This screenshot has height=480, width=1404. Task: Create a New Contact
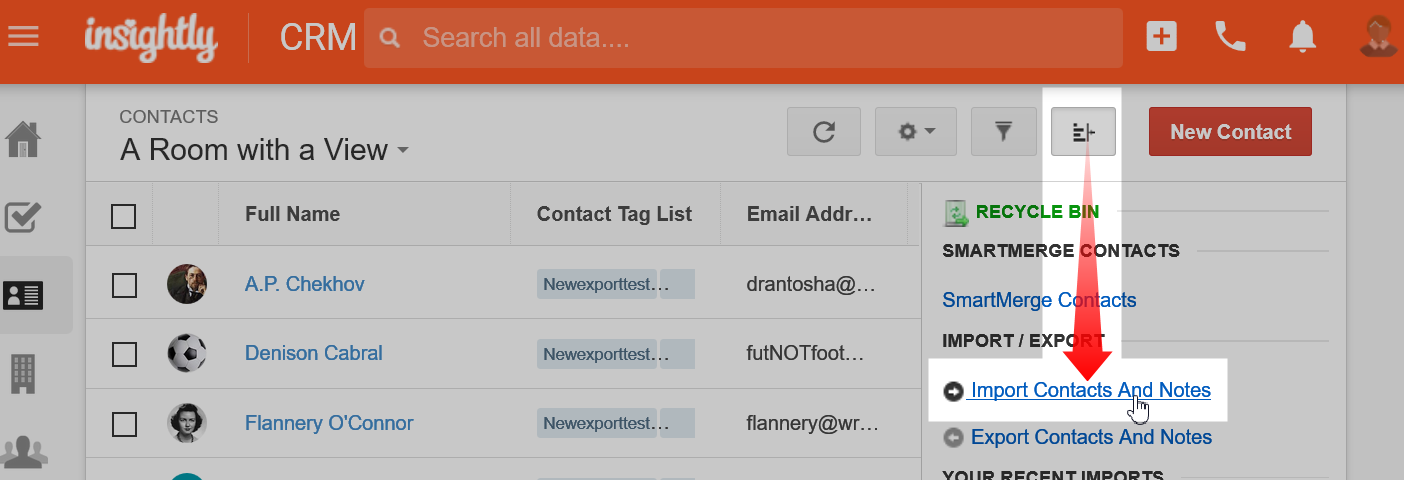[x=1230, y=132]
